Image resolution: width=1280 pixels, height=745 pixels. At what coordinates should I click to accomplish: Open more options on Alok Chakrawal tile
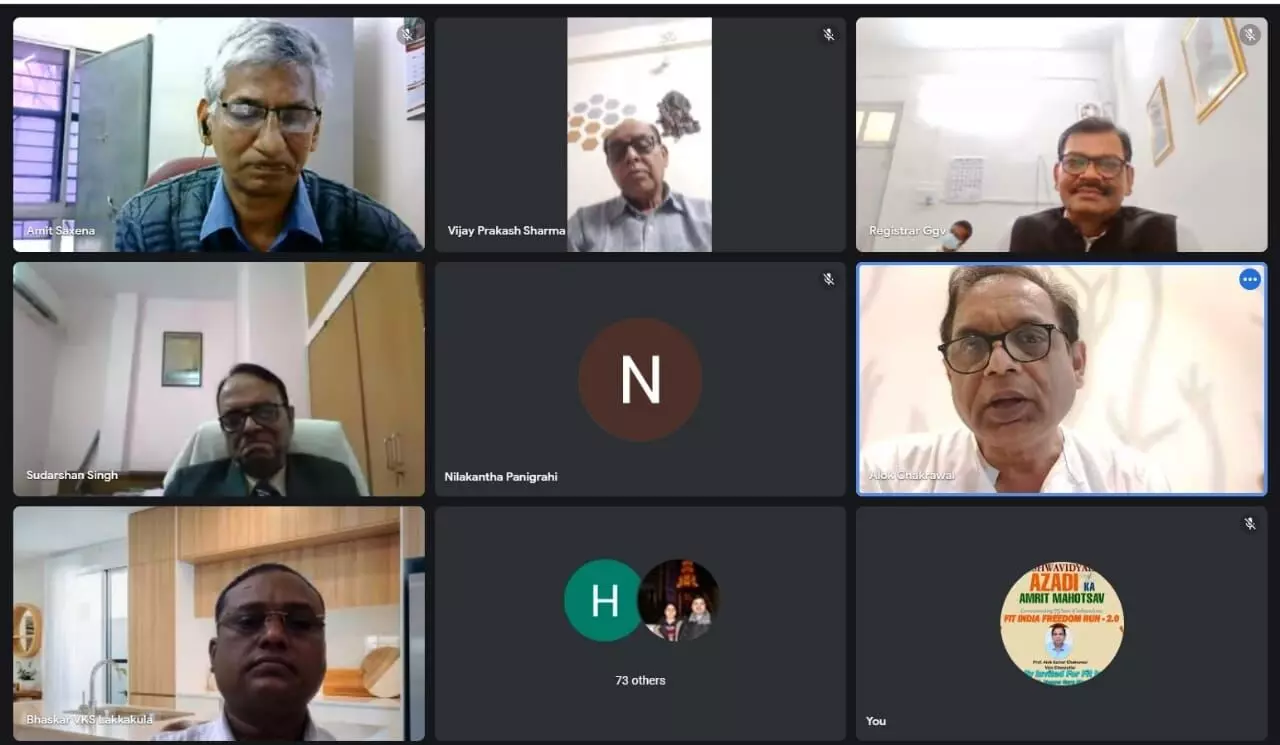(1250, 280)
